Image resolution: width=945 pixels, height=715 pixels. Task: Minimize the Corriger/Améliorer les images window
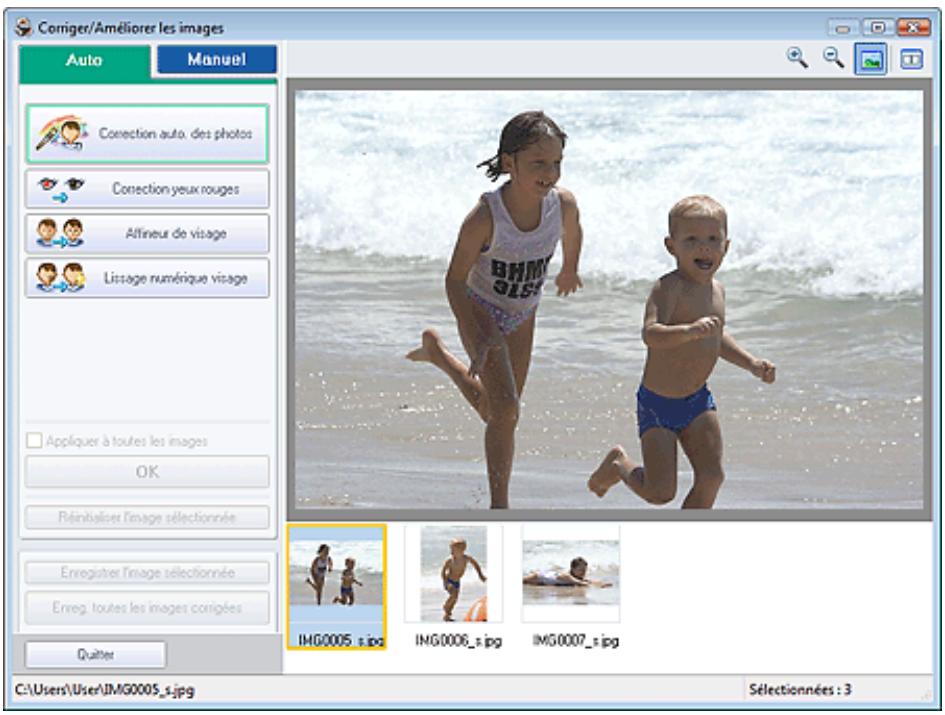point(843,28)
